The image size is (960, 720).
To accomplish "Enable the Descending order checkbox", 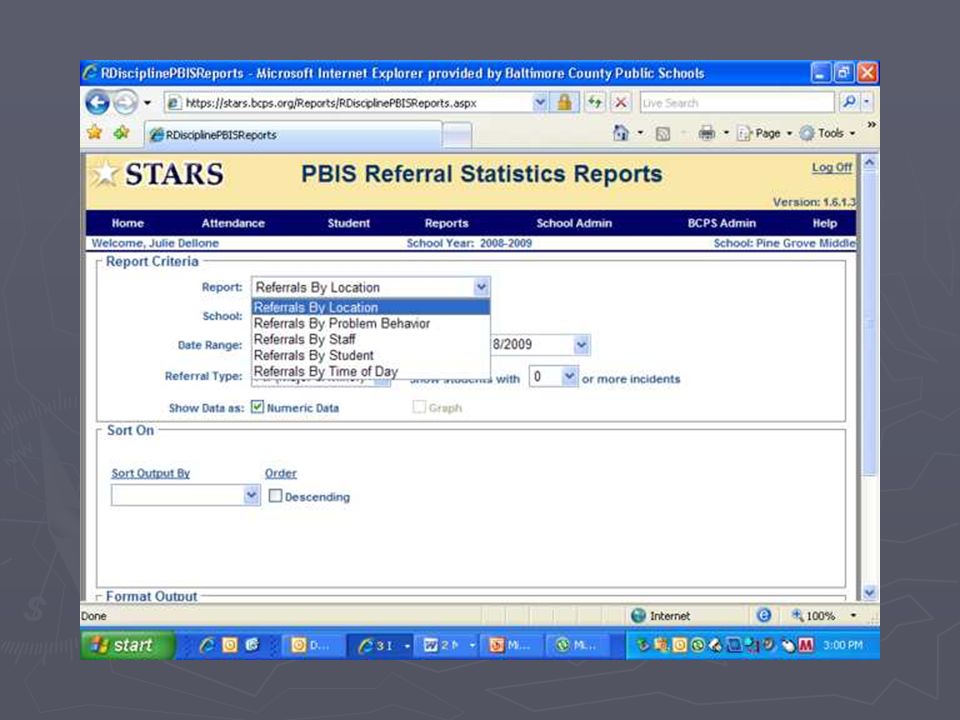I will [276, 496].
